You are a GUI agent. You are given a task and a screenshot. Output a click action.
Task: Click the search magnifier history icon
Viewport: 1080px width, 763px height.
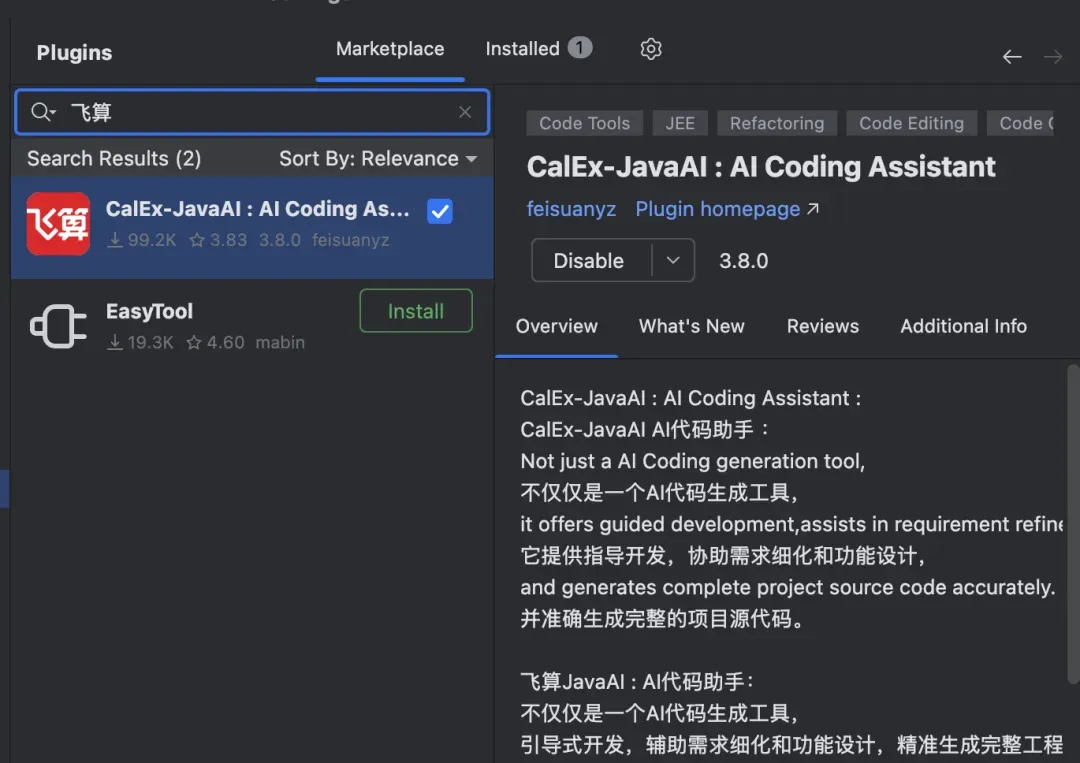tap(43, 112)
